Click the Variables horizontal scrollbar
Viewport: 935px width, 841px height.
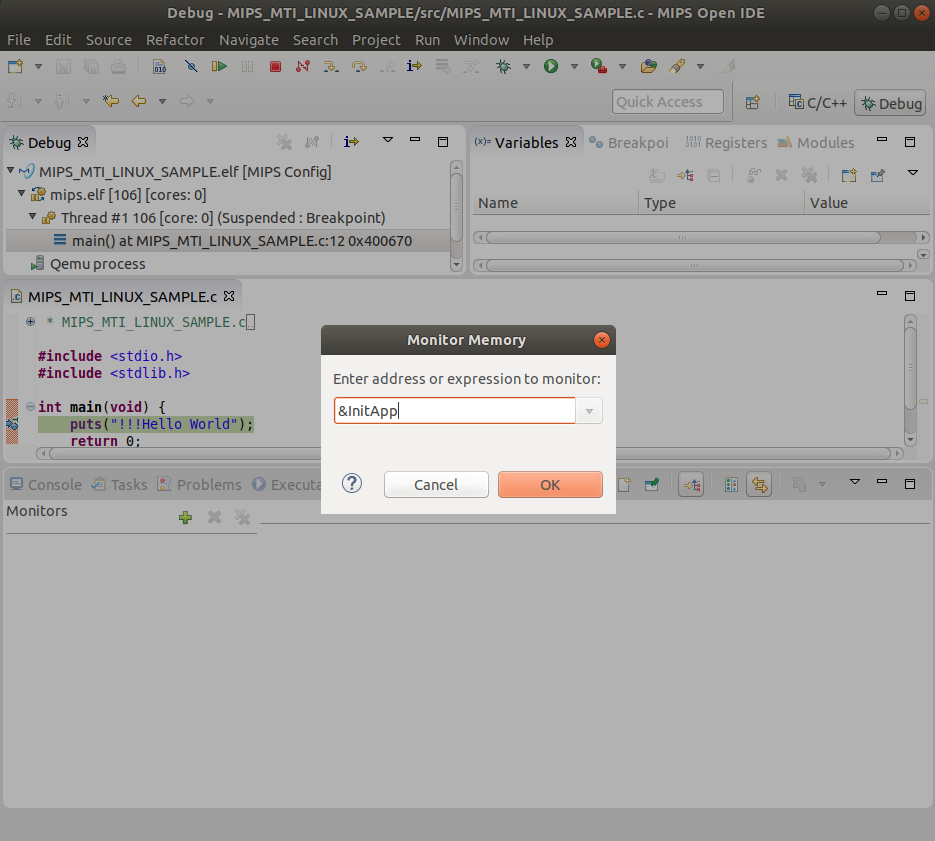[x=683, y=237]
